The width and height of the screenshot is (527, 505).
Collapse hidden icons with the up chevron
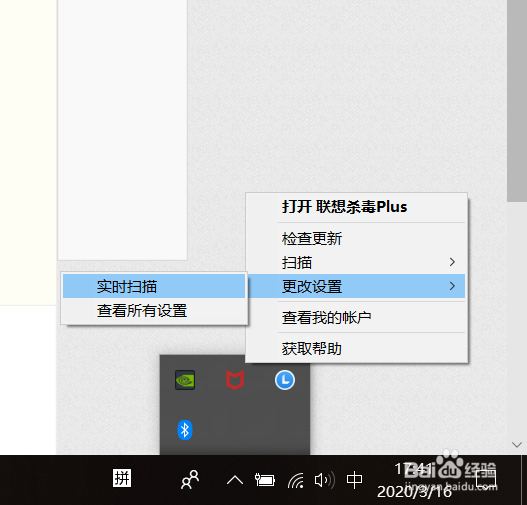click(x=235, y=480)
